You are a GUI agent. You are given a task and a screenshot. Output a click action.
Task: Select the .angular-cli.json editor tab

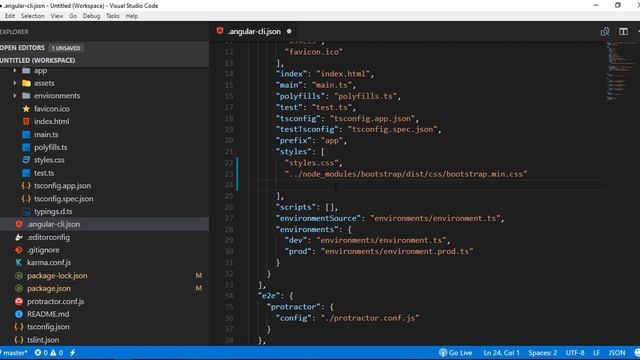(254, 31)
